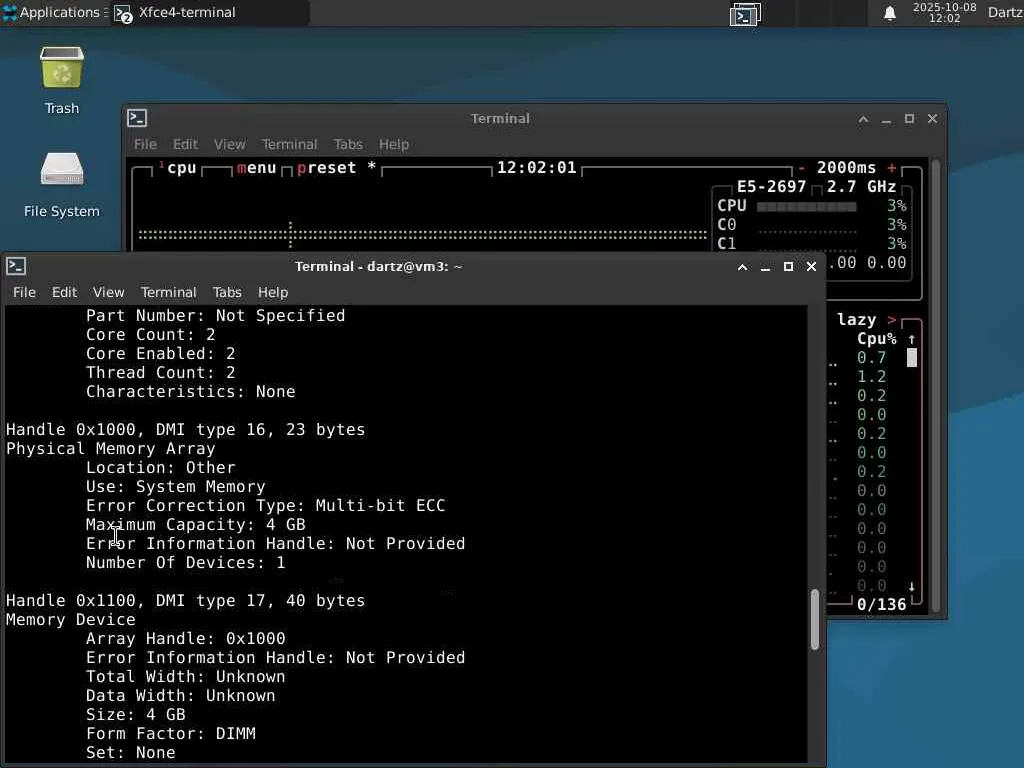
Task: Click the front terminal vertical scrollbar handle
Action: click(814, 619)
